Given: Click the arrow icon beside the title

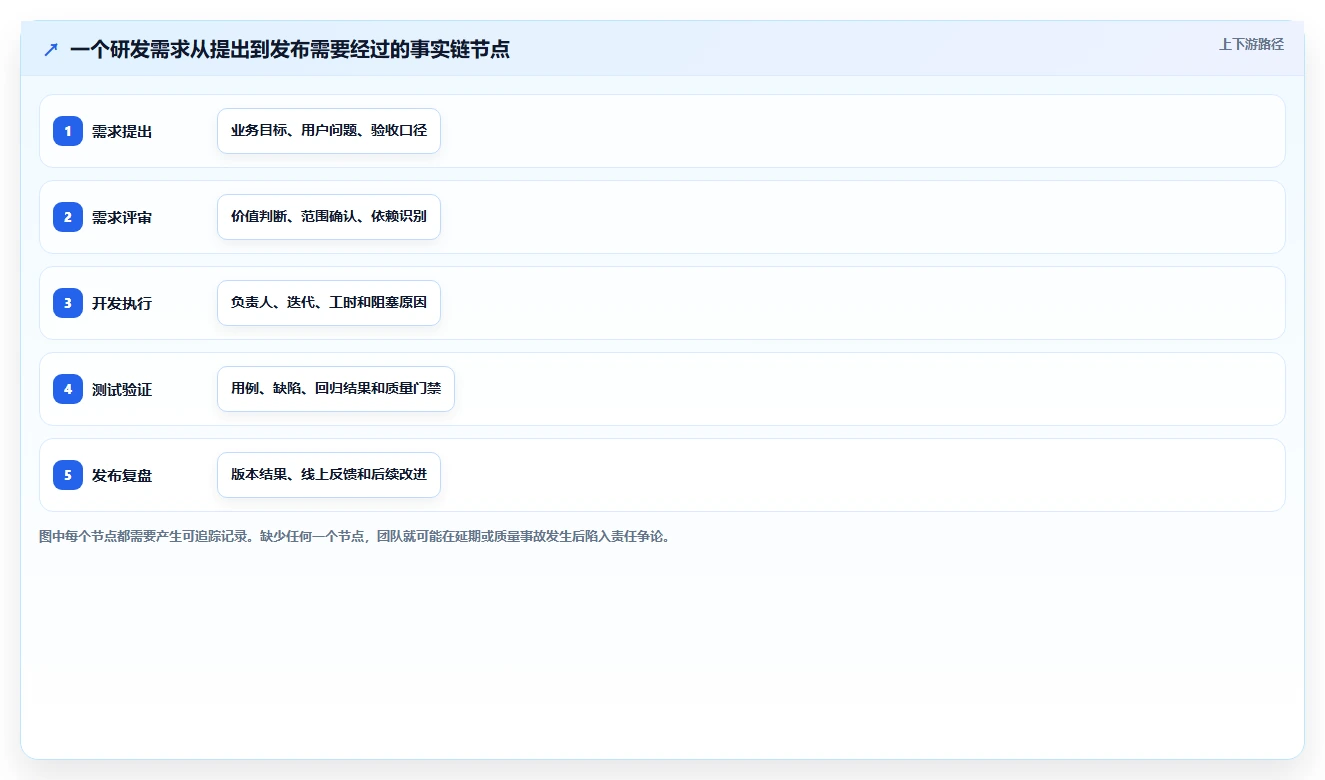Looking at the screenshot, I should tap(51, 49).
